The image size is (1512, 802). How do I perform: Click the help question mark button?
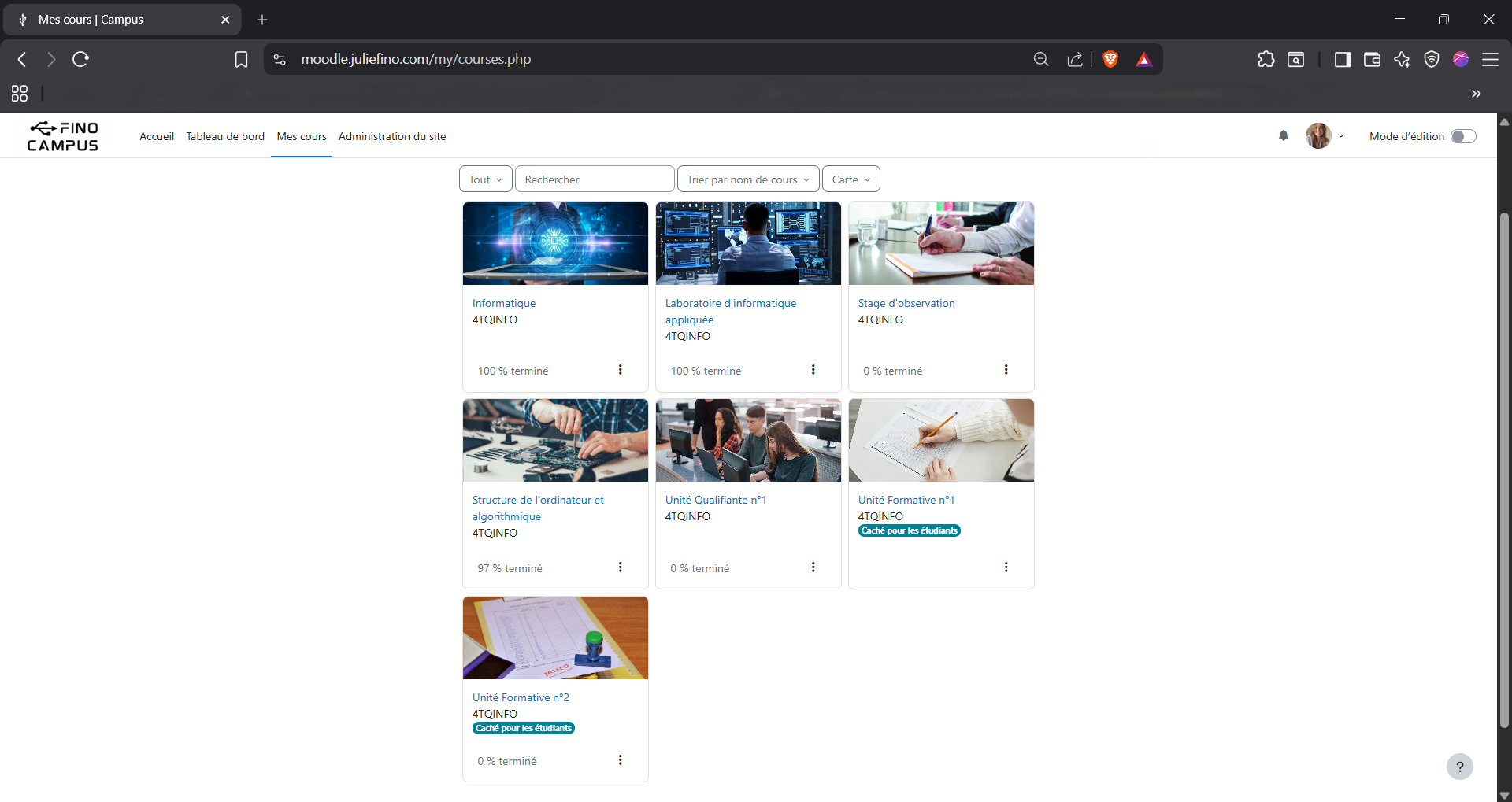tap(1459, 767)
